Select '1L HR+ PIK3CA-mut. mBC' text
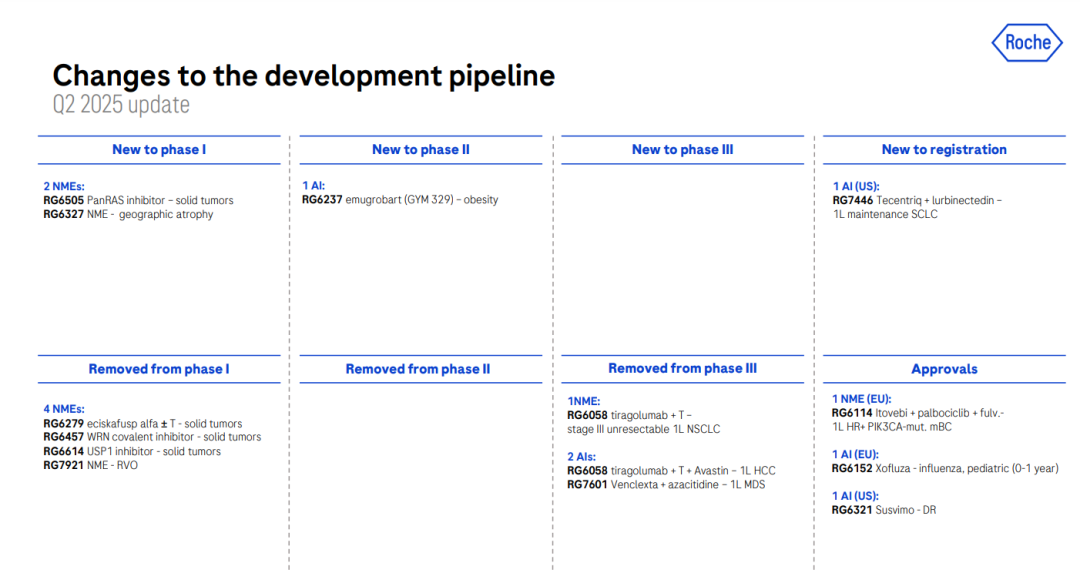The width and height of the screenshot is (1080, 573). coord(892,426)
